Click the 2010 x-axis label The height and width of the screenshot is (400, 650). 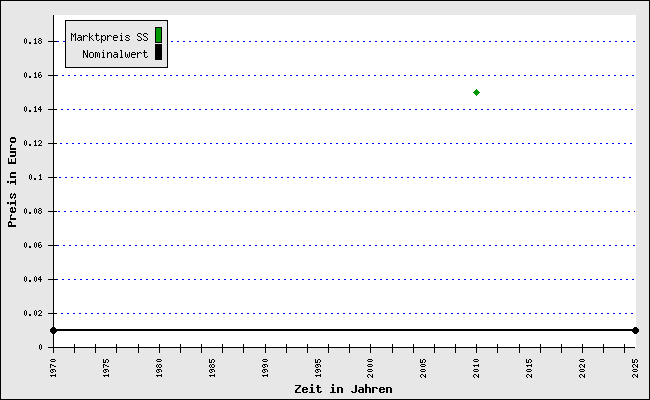(x=476, y=368)
